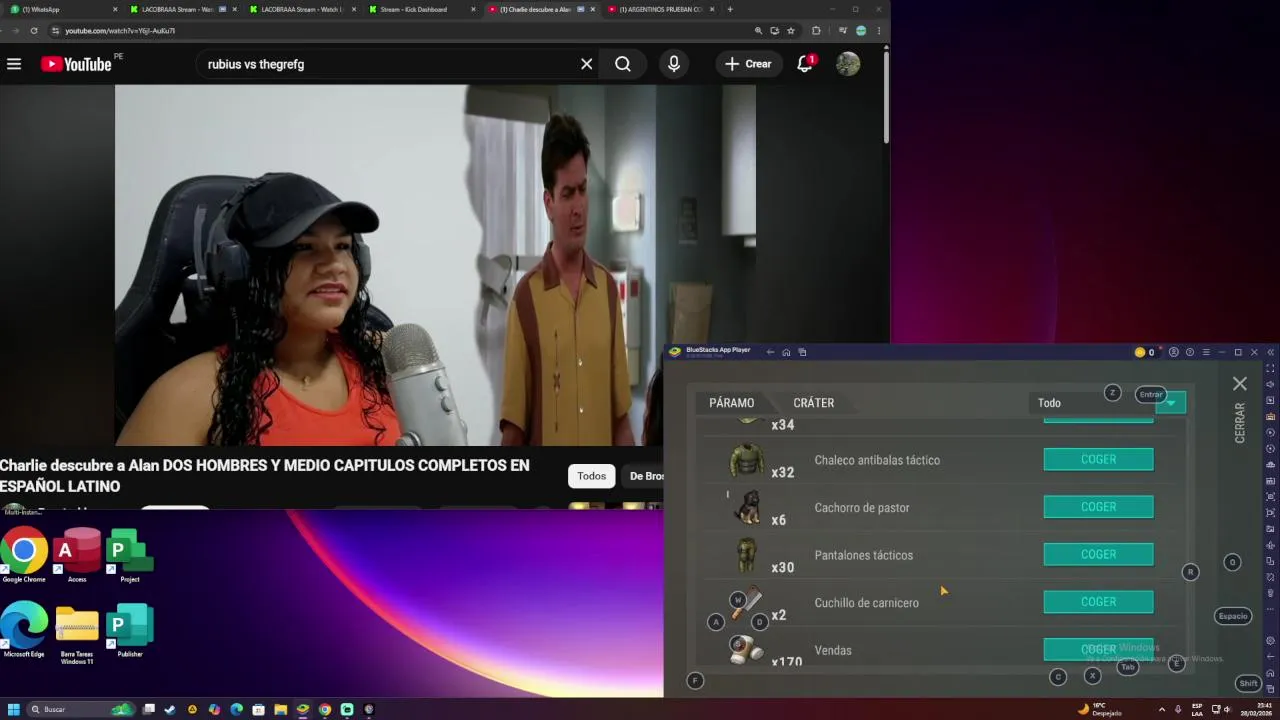Viewport: 1280px width, 720px height.
Task: Click the Vendas item name
Action: (833, 651)
